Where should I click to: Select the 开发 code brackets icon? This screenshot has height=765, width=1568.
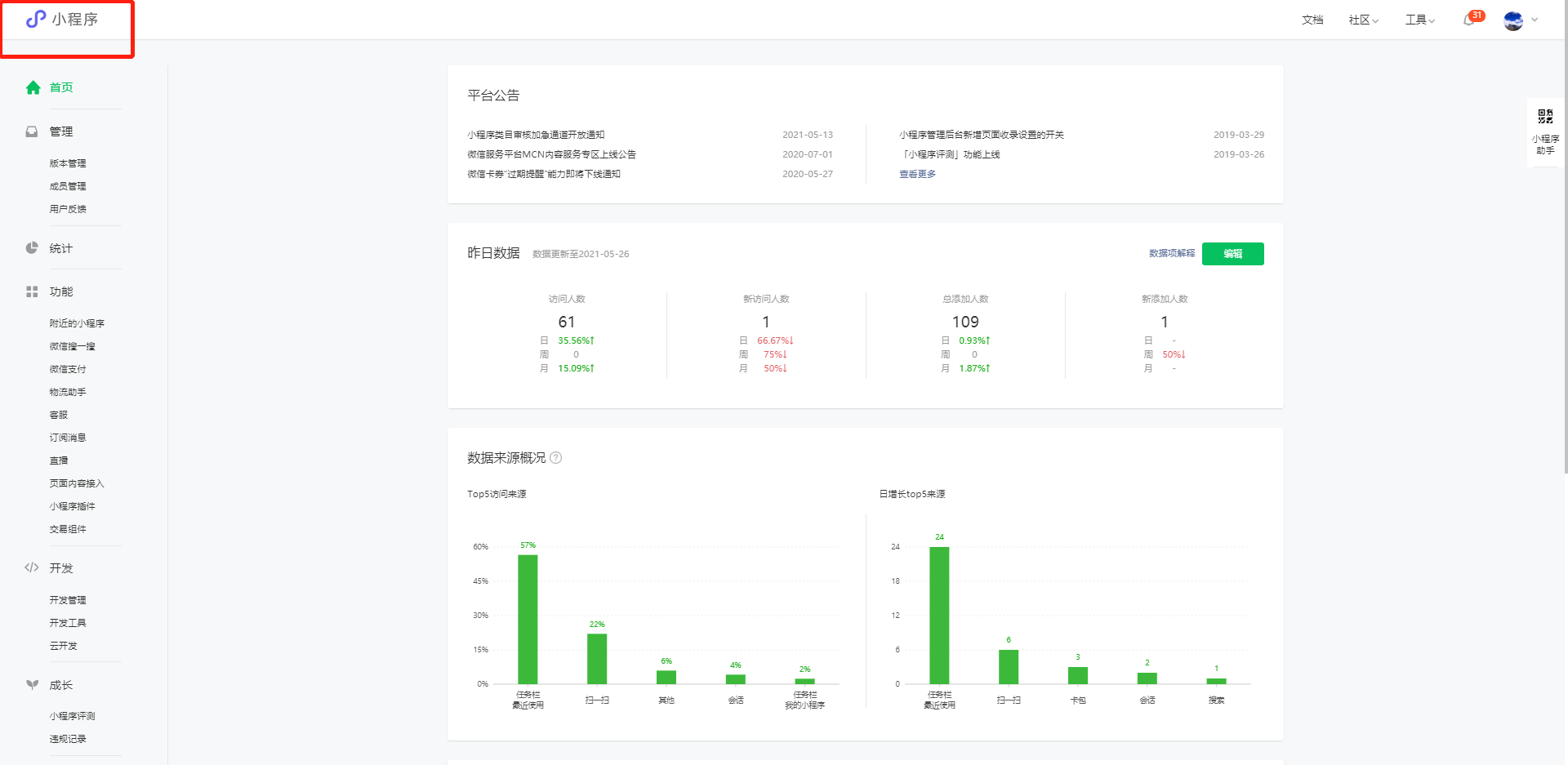pos(32,567)
